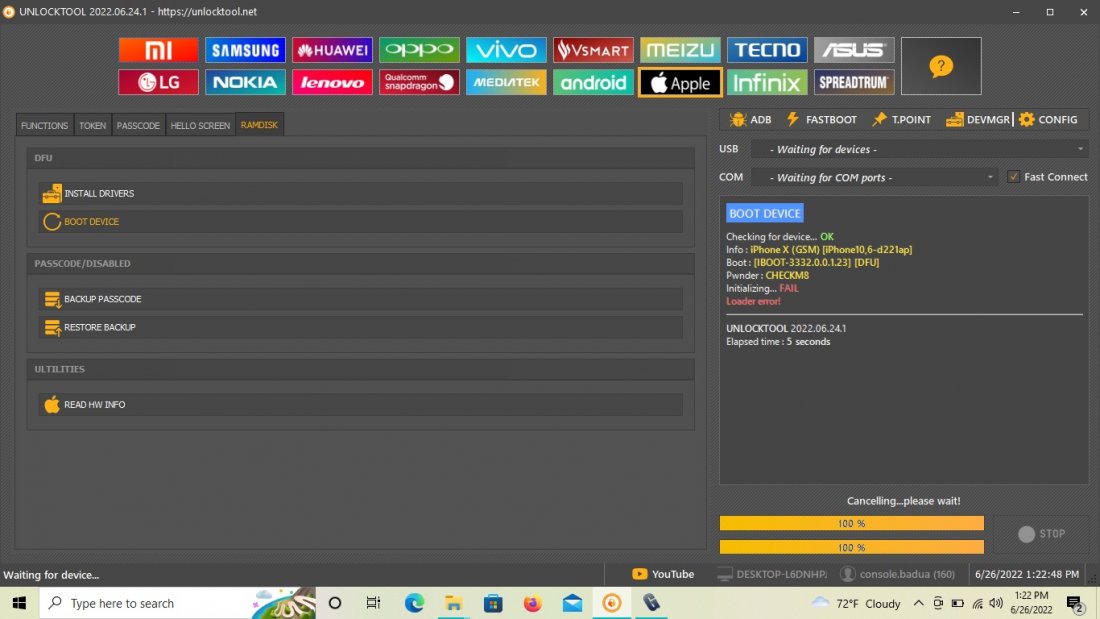The height and width of the screenshot is (619, 1100).
Task: Toggle the Fast Connect checkbox
Action: click(x=1013, y=177)
